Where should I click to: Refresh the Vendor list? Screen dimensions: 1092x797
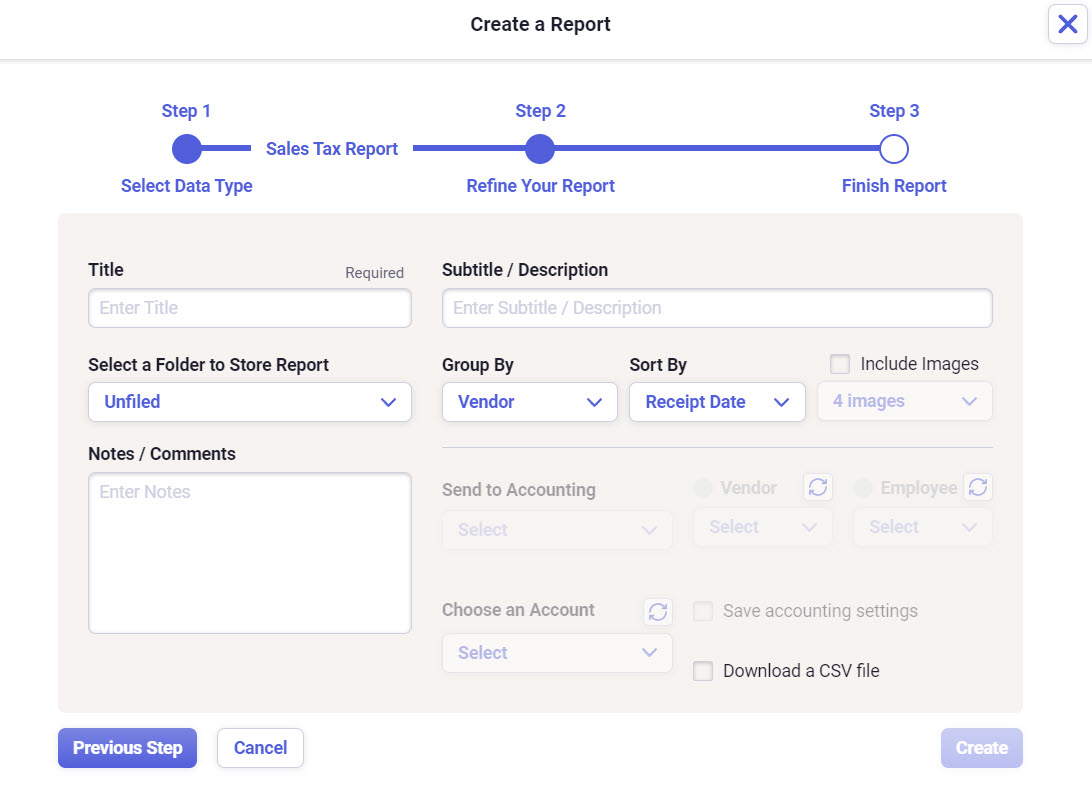818,487
